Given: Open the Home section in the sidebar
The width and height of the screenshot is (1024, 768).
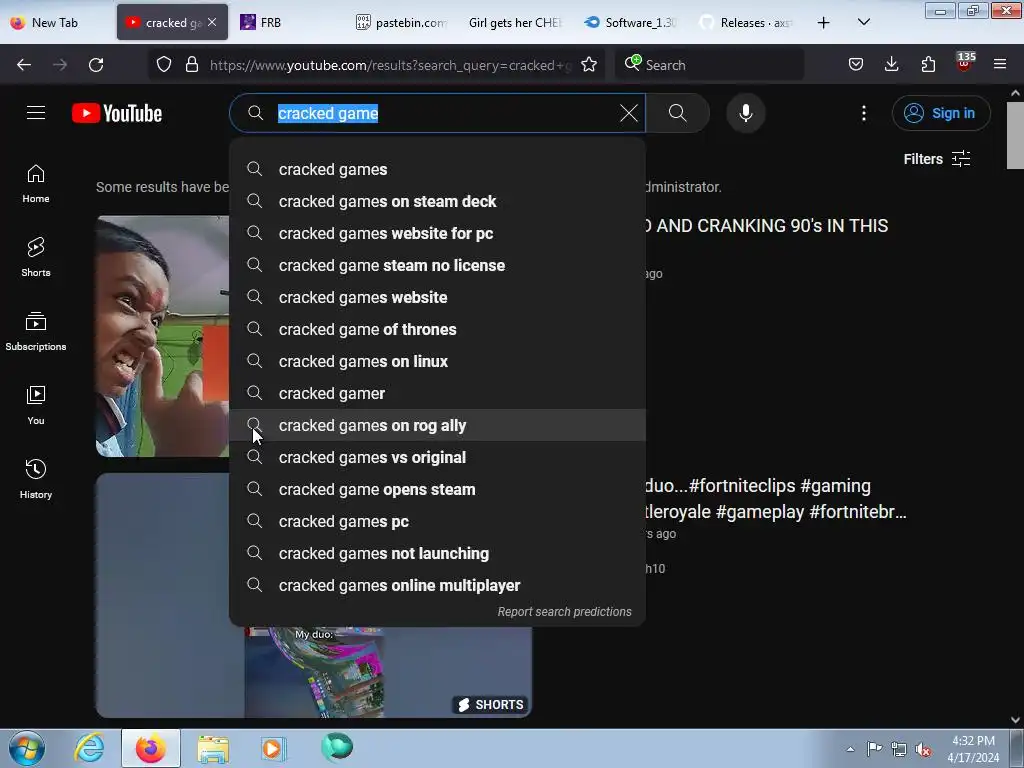Looking at the screenshot, I should click(36, 184).
